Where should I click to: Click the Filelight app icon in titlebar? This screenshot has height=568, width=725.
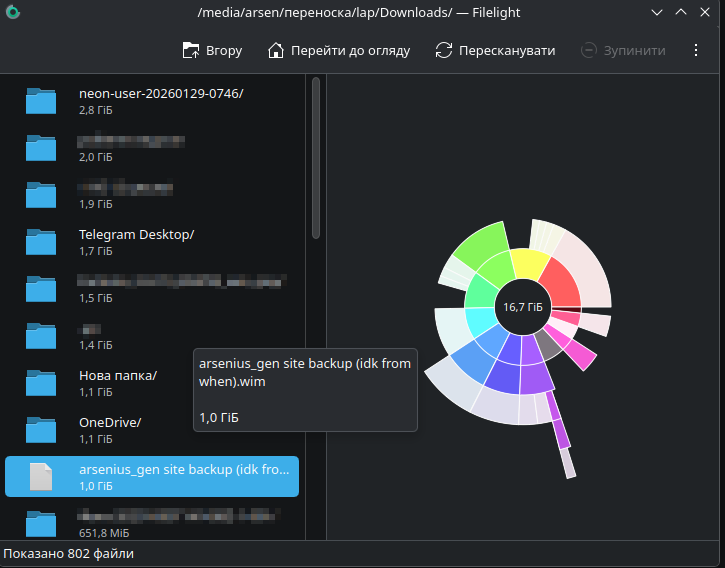point(12,13)
